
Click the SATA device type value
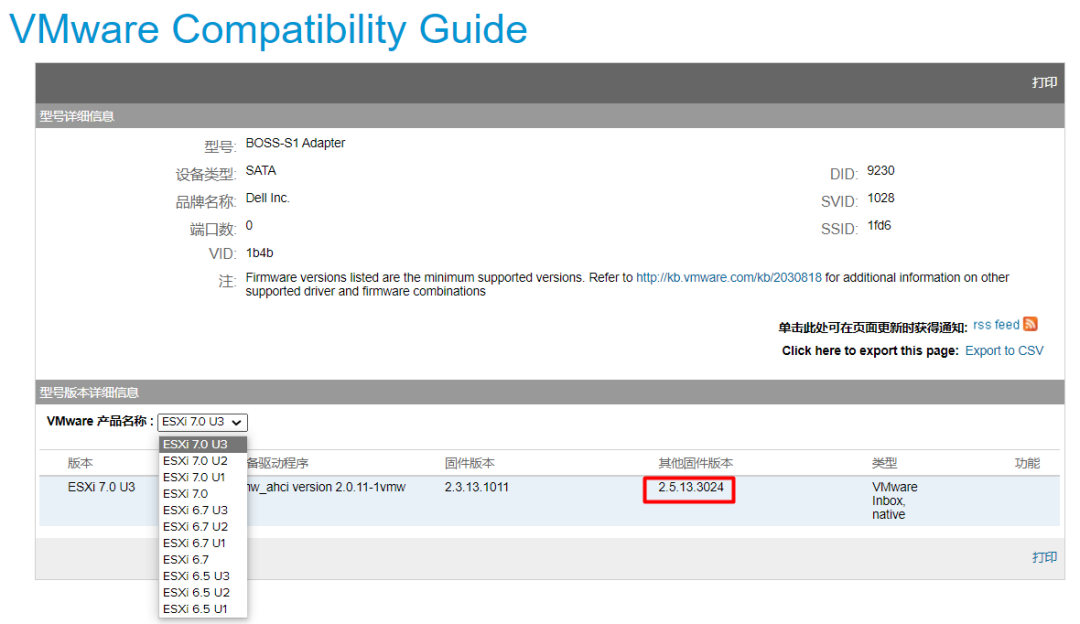point(261,171)
